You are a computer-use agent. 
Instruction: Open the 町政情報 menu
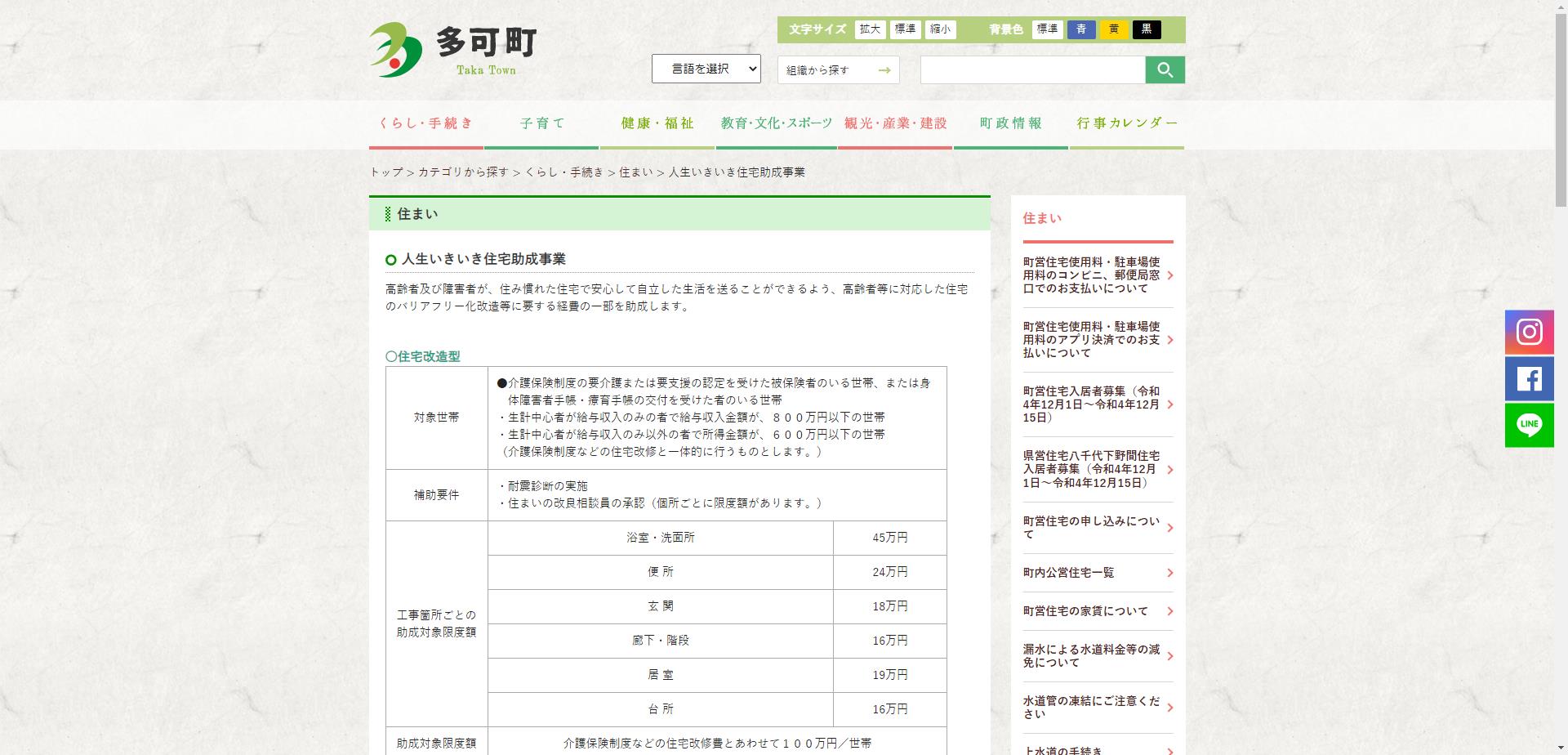pos(1011,124)
